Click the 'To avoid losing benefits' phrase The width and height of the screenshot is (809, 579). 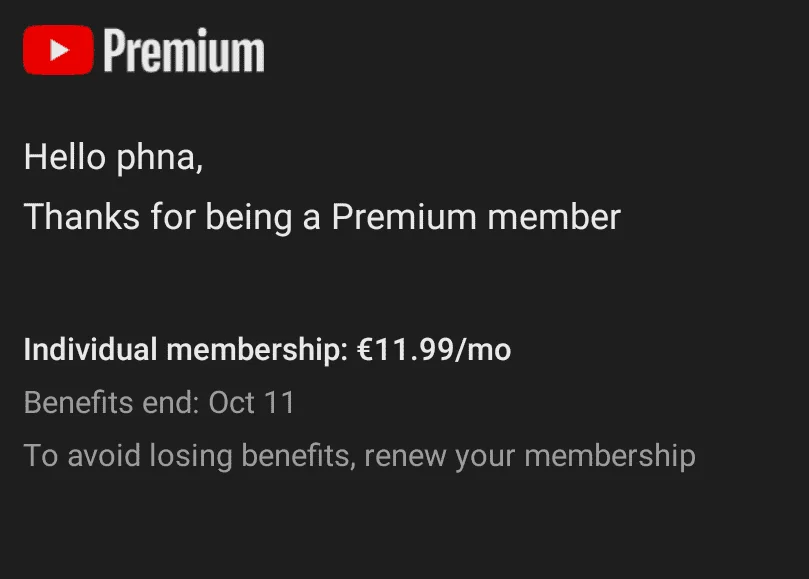190,456
